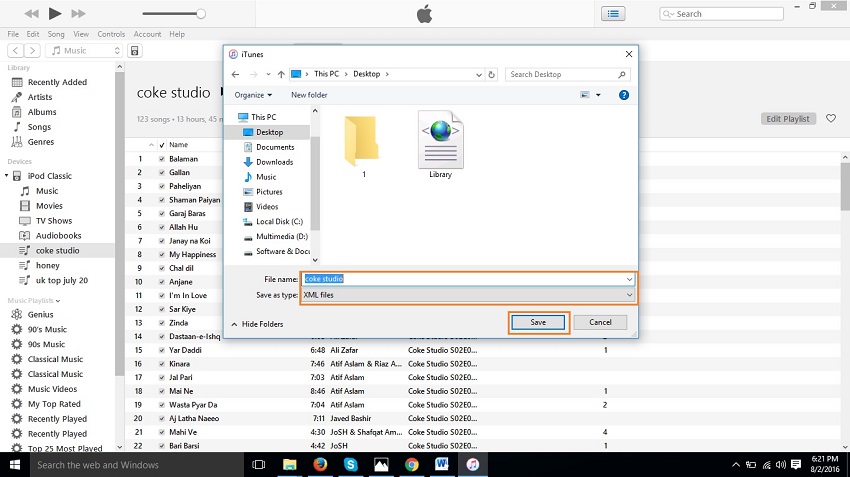Screen dimensions: 850x477
Task: Click the Save button
Action: click(x=538, y=322)
